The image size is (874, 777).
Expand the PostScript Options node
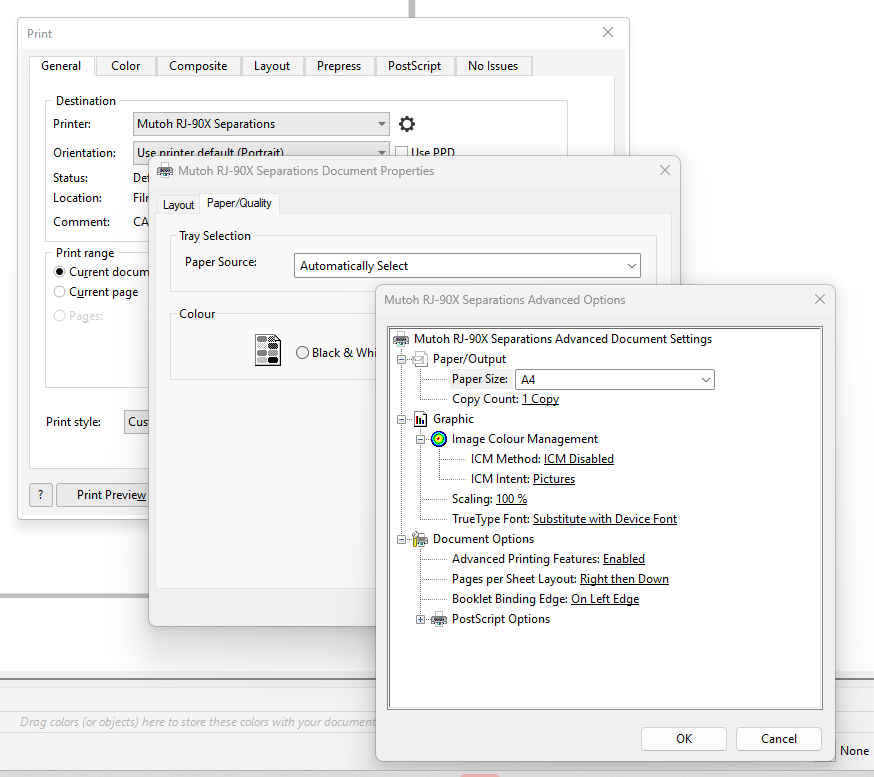(420, 620)
